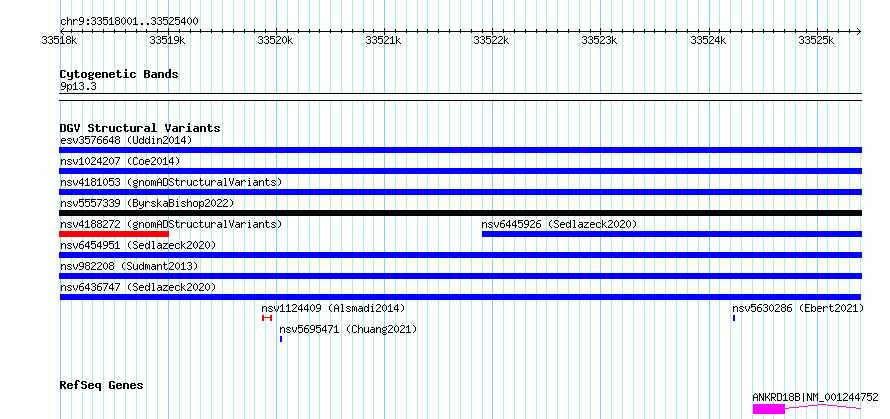
Task: Select the blue bar under nsv6454951
Action: tap(460, 255)
